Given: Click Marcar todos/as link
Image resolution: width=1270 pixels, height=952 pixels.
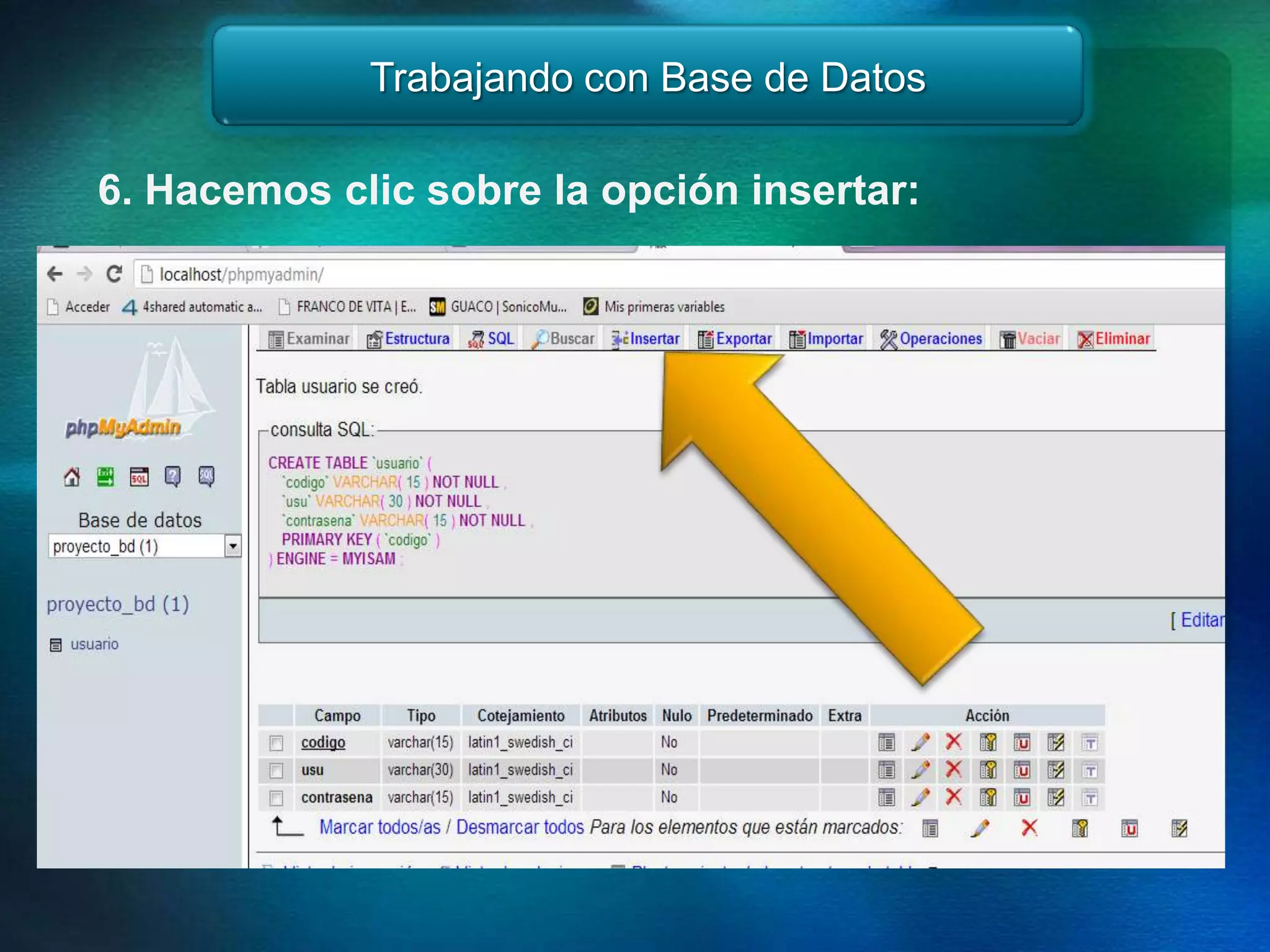Looking at the screenshot, I should pyautogui.click(x=380, y=827).
